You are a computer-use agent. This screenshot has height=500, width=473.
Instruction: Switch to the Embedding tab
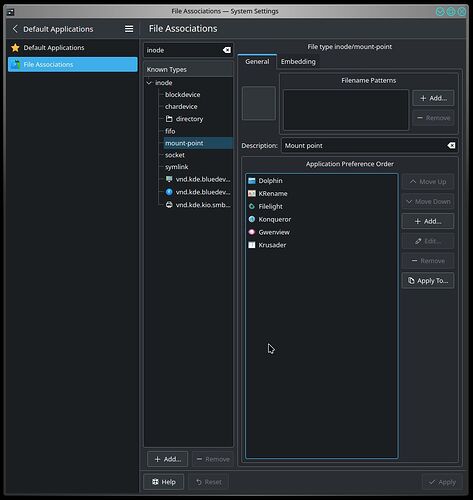click(x=298, y=62)
